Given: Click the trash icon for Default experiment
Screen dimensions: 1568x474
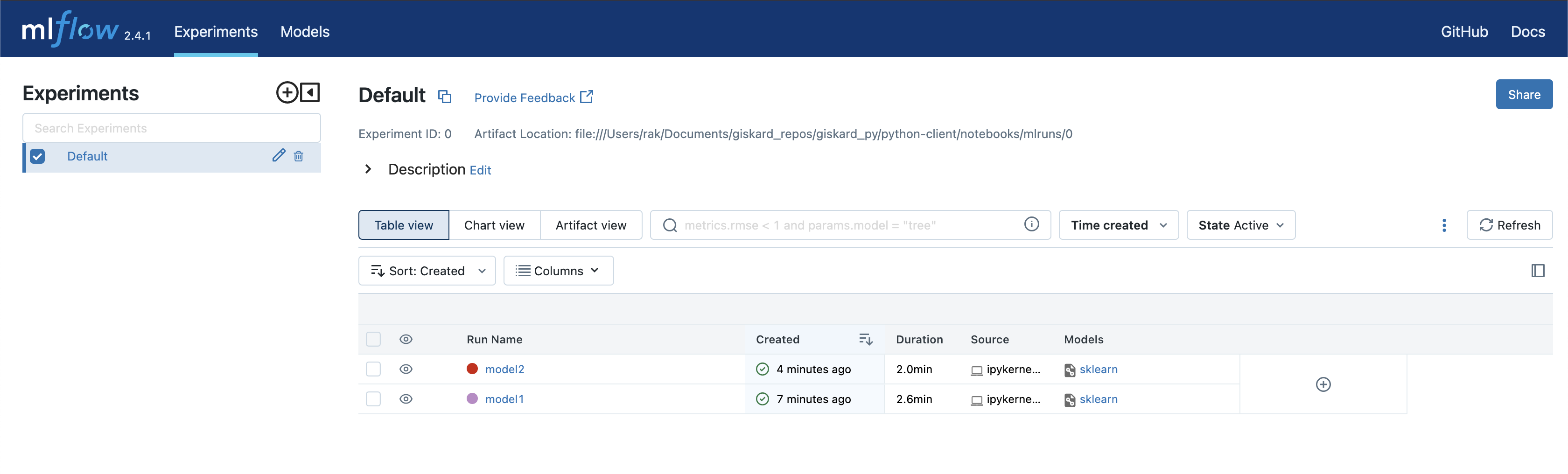Looking at the screenshot, I should click(298, 156).
